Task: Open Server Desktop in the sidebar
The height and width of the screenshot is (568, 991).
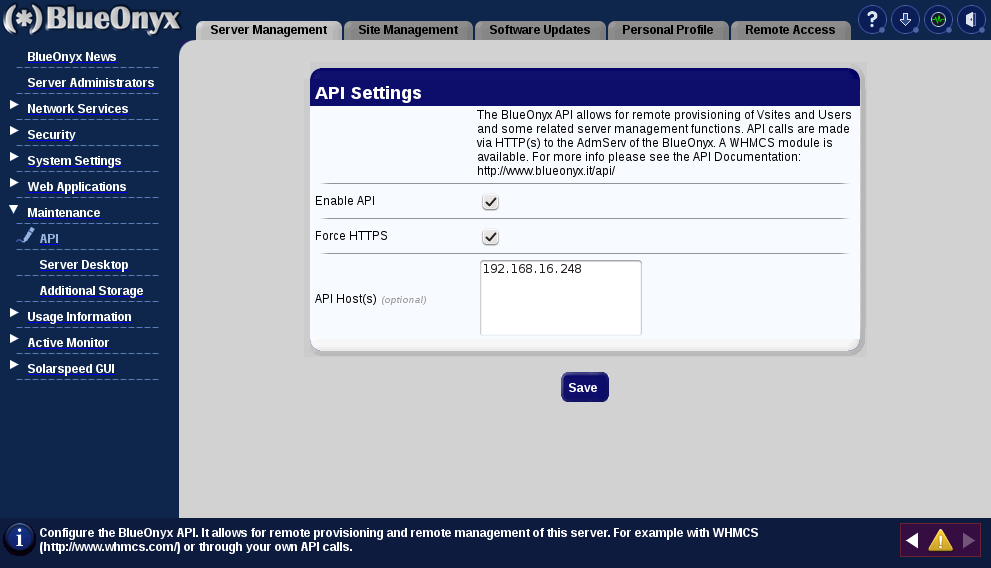Action: tap(83, 265)
